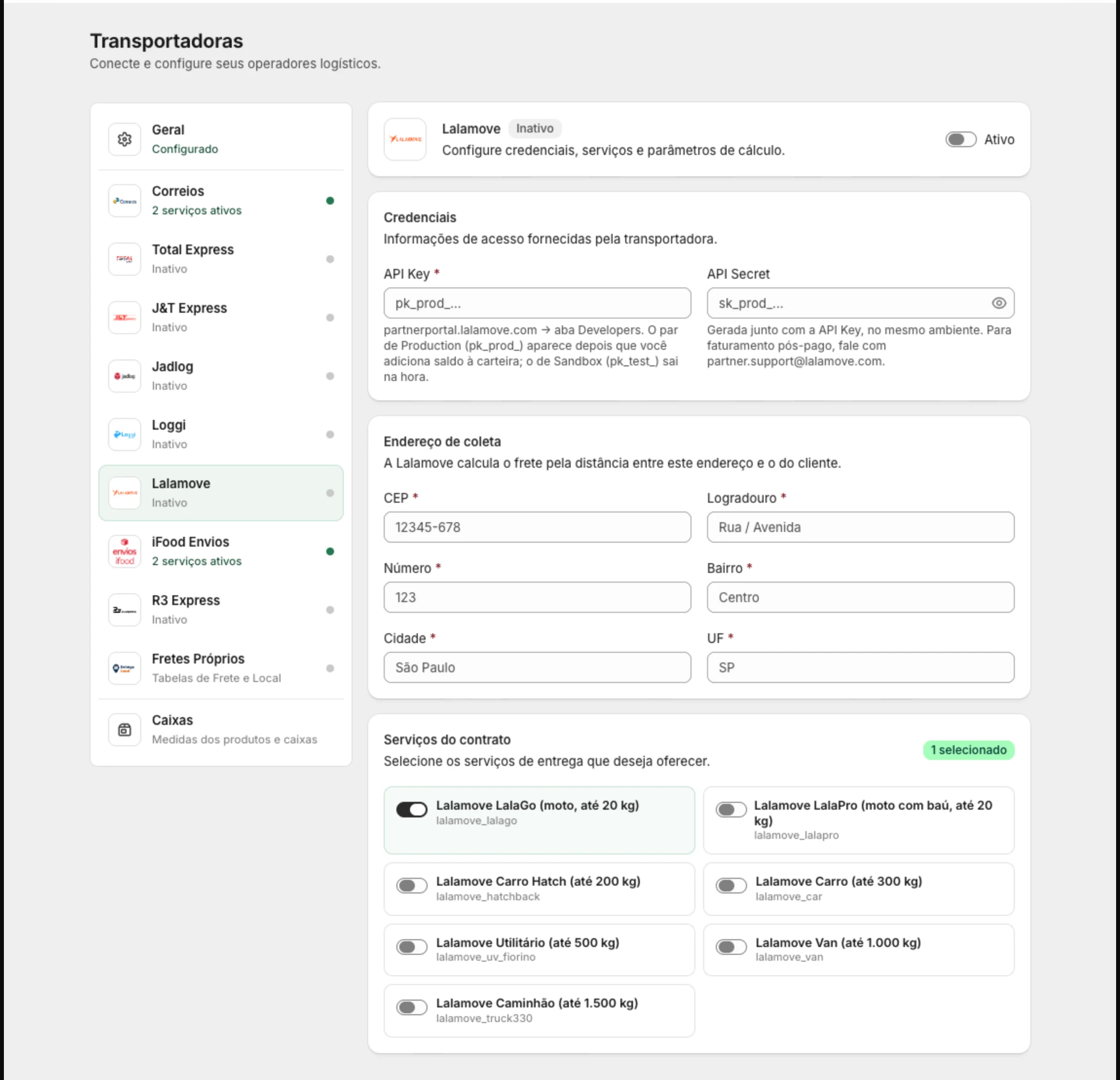Open the Geral gear icon
1120x1080 pixels.
pos(125,139)
